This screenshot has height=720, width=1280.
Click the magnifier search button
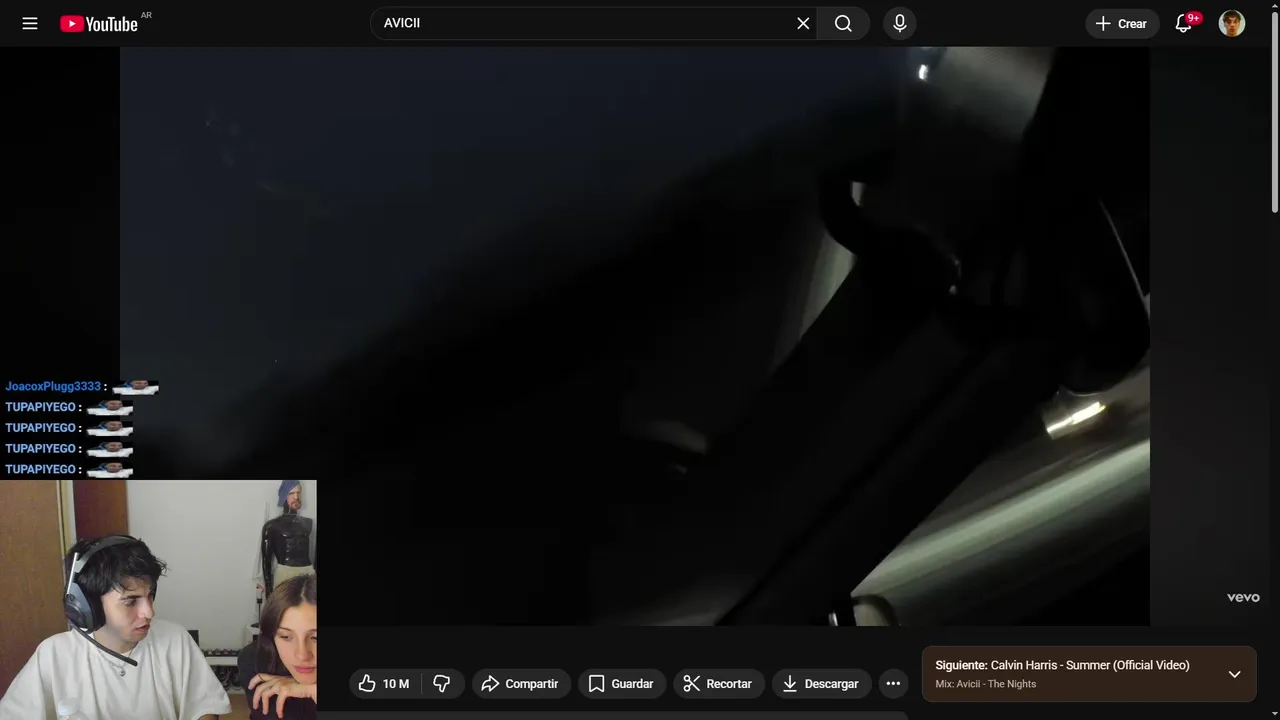[843, 23]
